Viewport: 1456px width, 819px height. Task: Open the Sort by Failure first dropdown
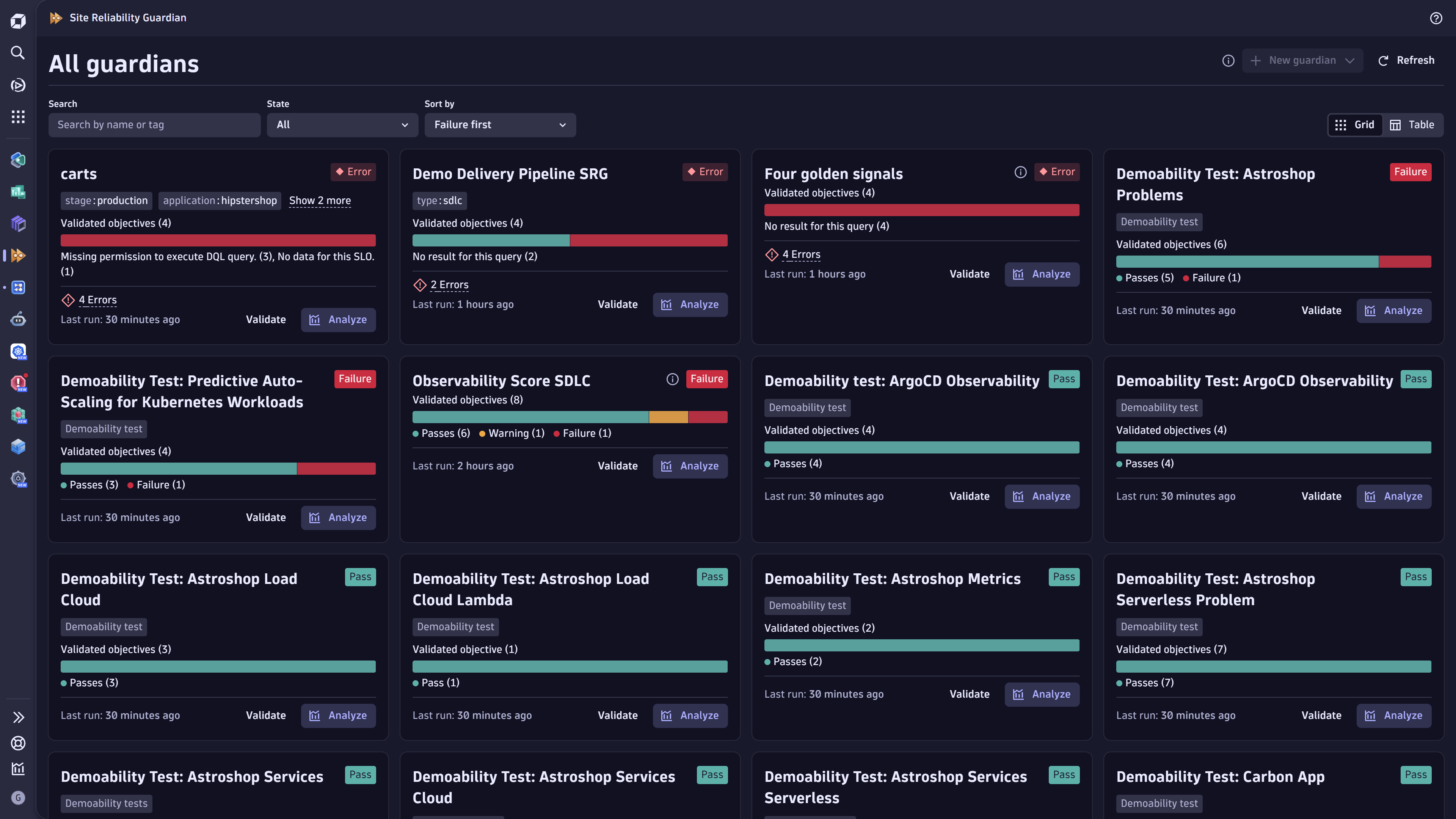pos(500,125)
